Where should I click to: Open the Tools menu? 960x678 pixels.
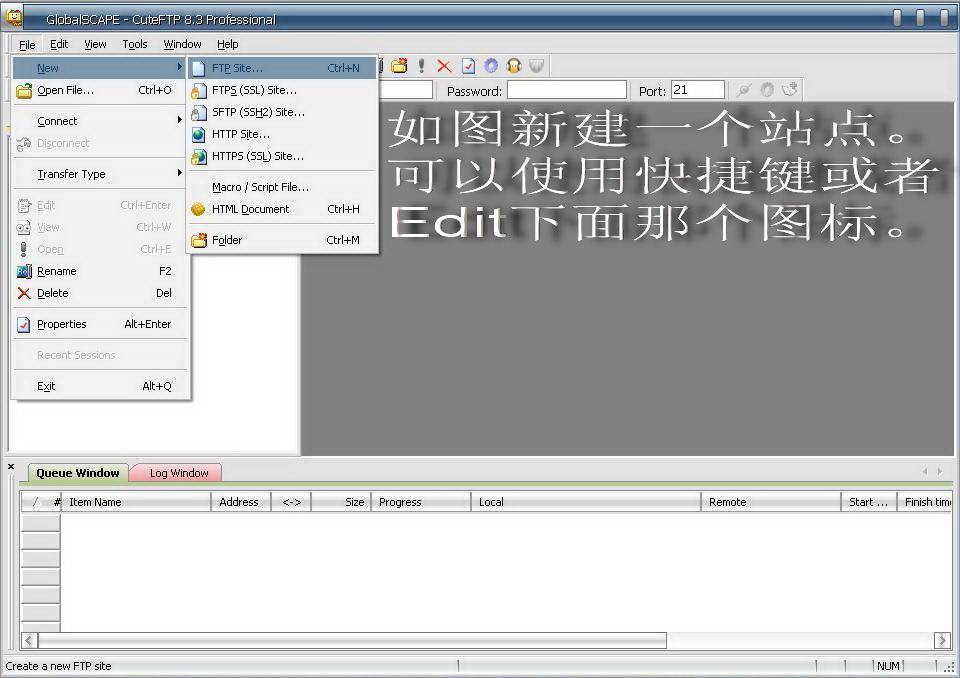tap(135, 44)
